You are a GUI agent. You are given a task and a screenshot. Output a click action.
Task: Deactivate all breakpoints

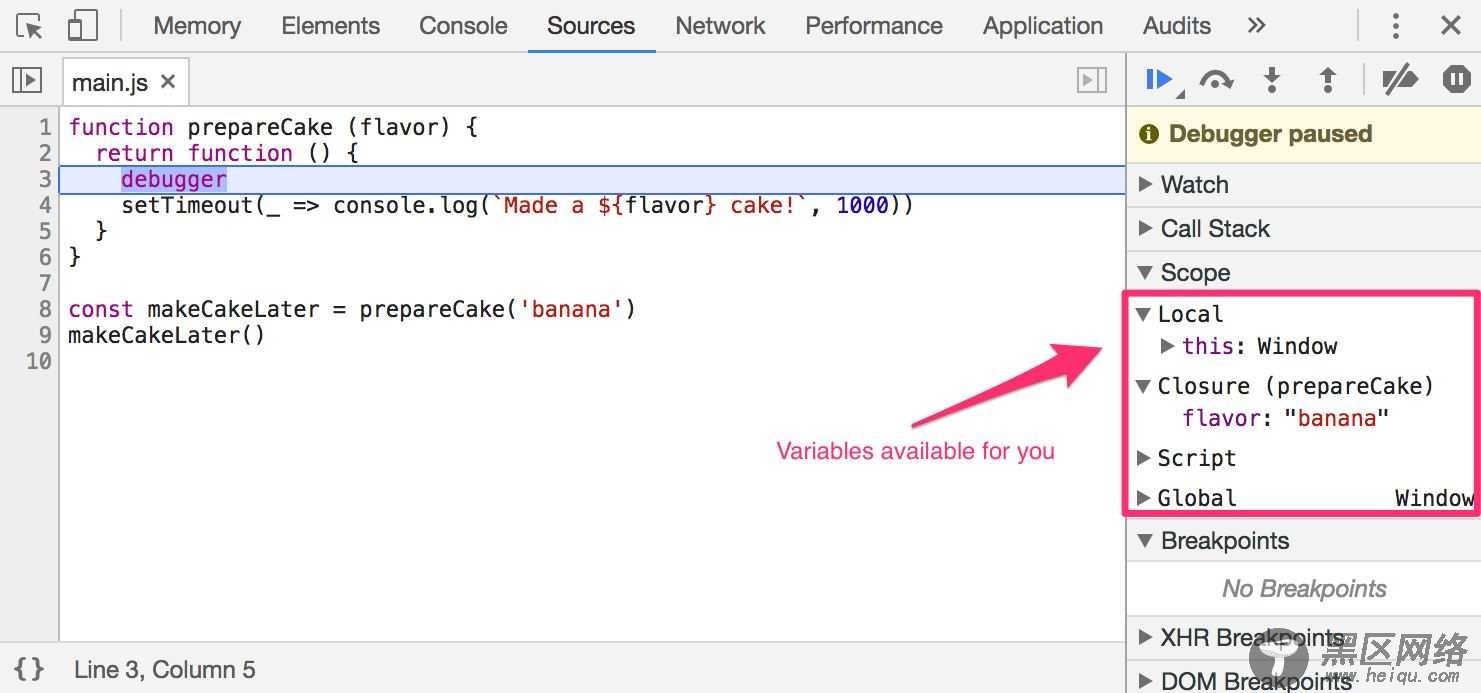1400,80
